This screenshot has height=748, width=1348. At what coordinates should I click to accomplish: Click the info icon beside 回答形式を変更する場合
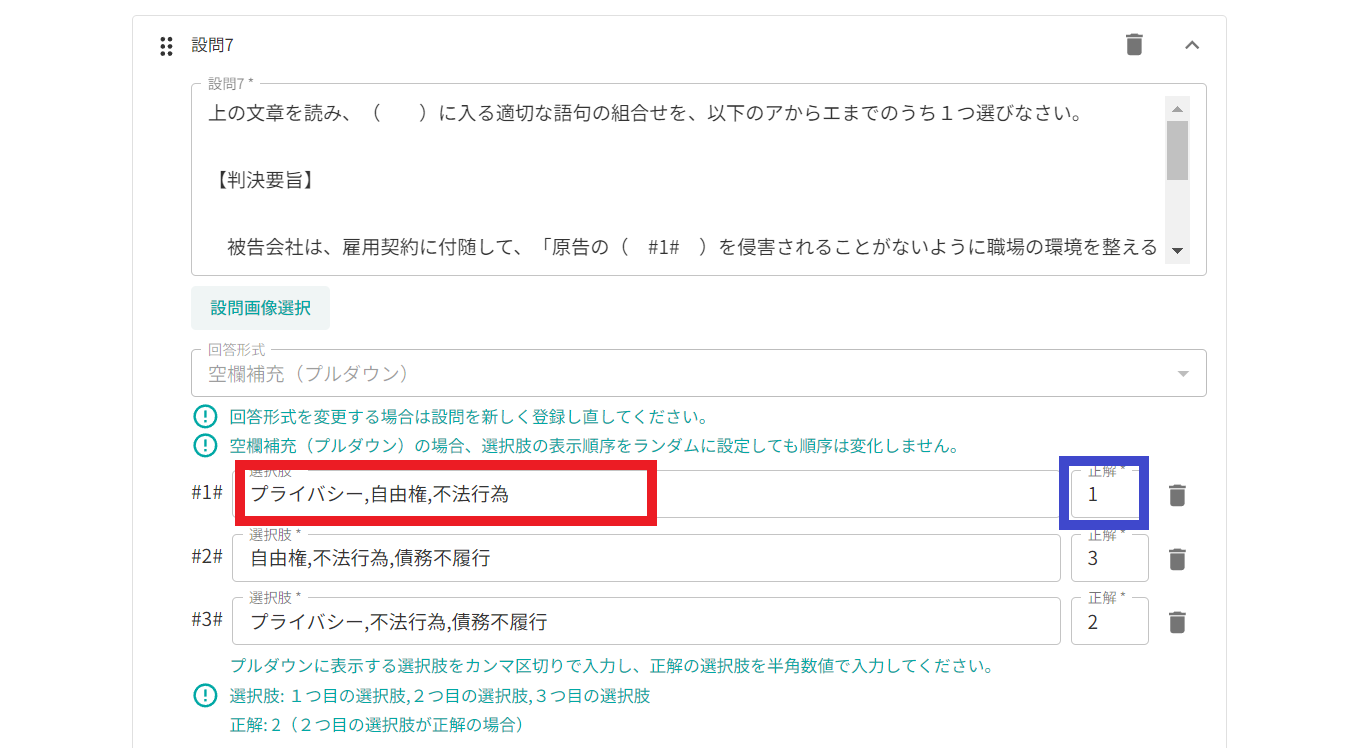[205, 417]
